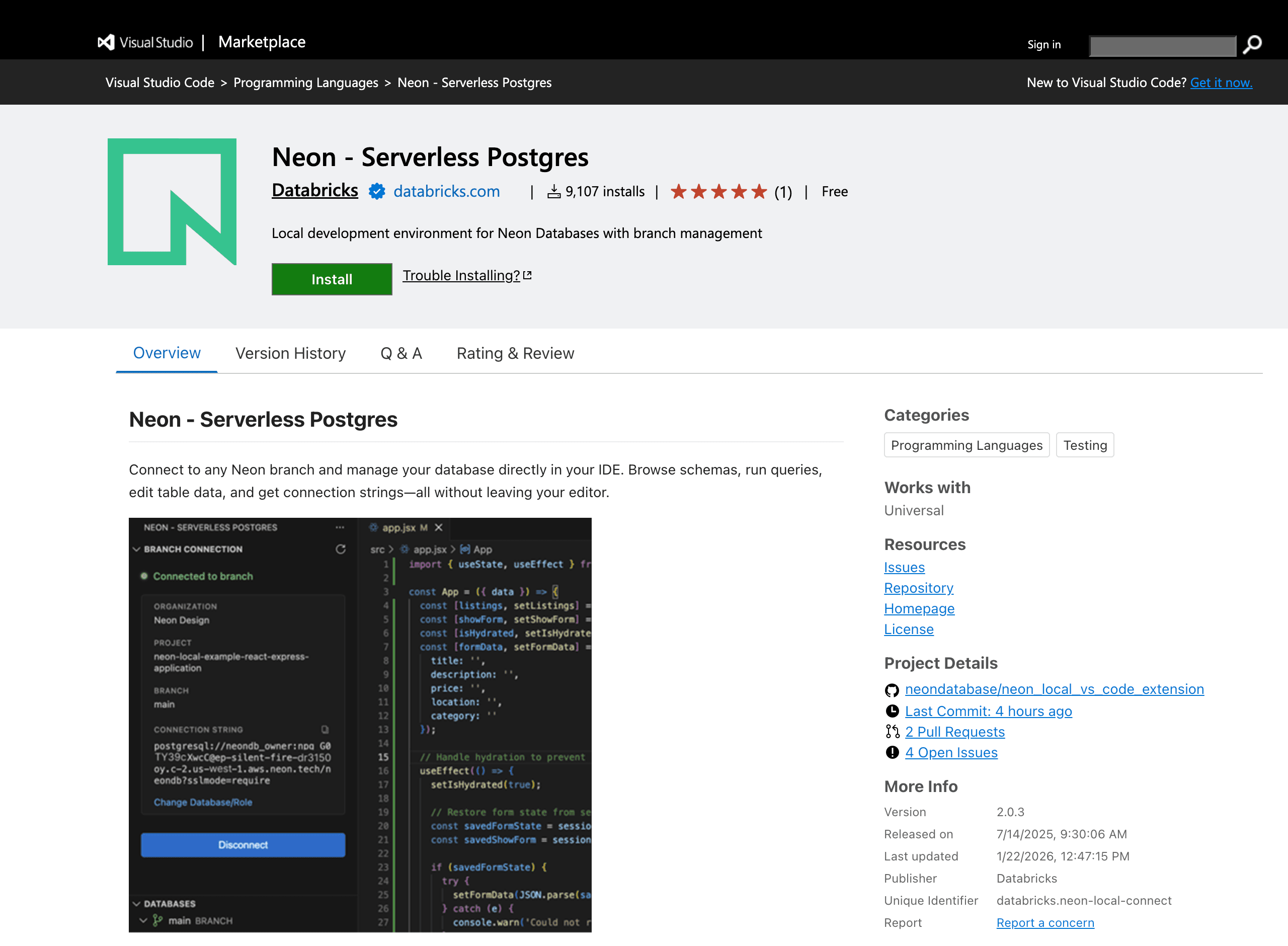Image resolution: width=1288 pixels, height=946 pixels.
Task: Select the Testing category tag
Action: pos(1084,445)
